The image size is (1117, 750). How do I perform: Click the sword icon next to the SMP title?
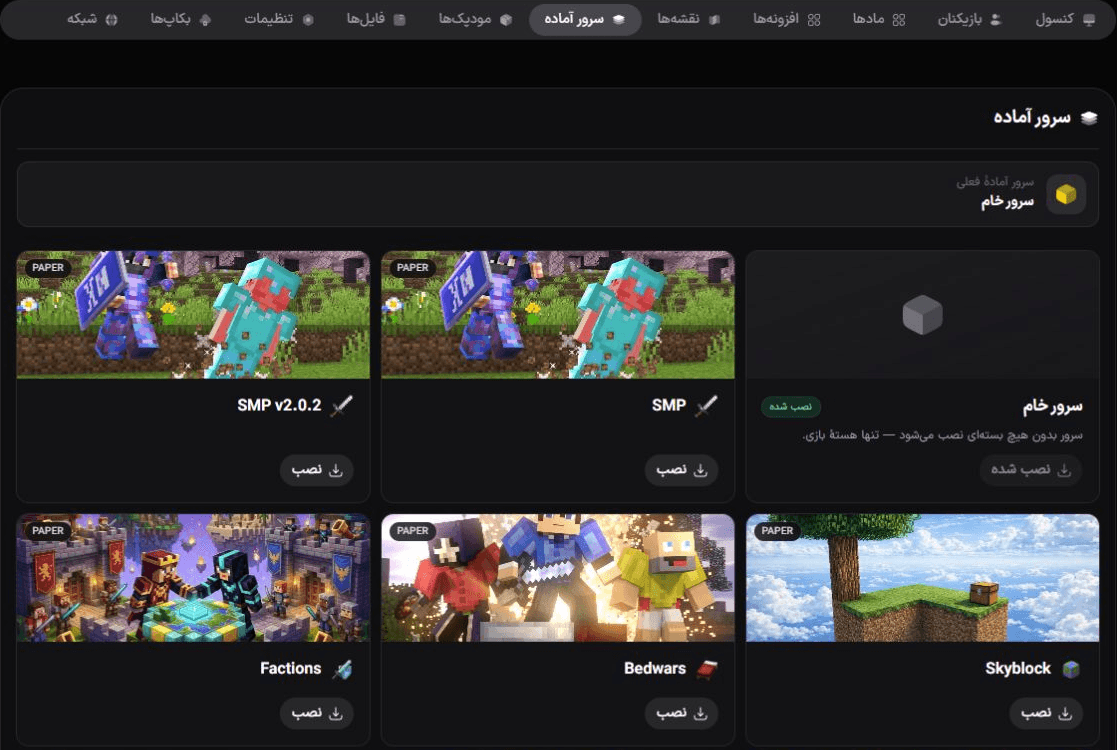(707, 405)
